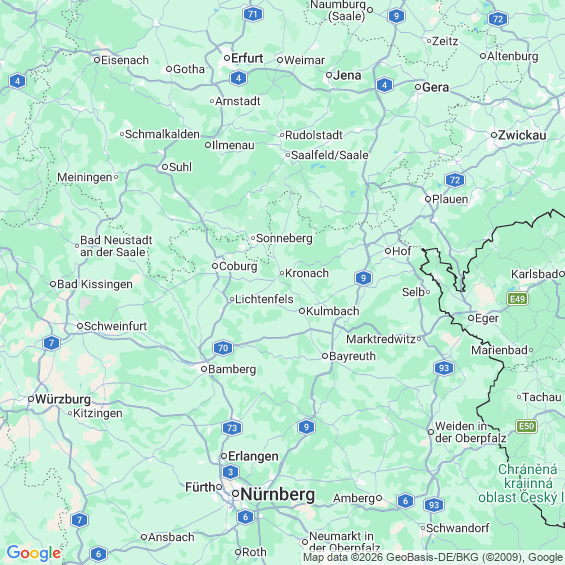Click the Bayreuth city marker

point(325,356)
